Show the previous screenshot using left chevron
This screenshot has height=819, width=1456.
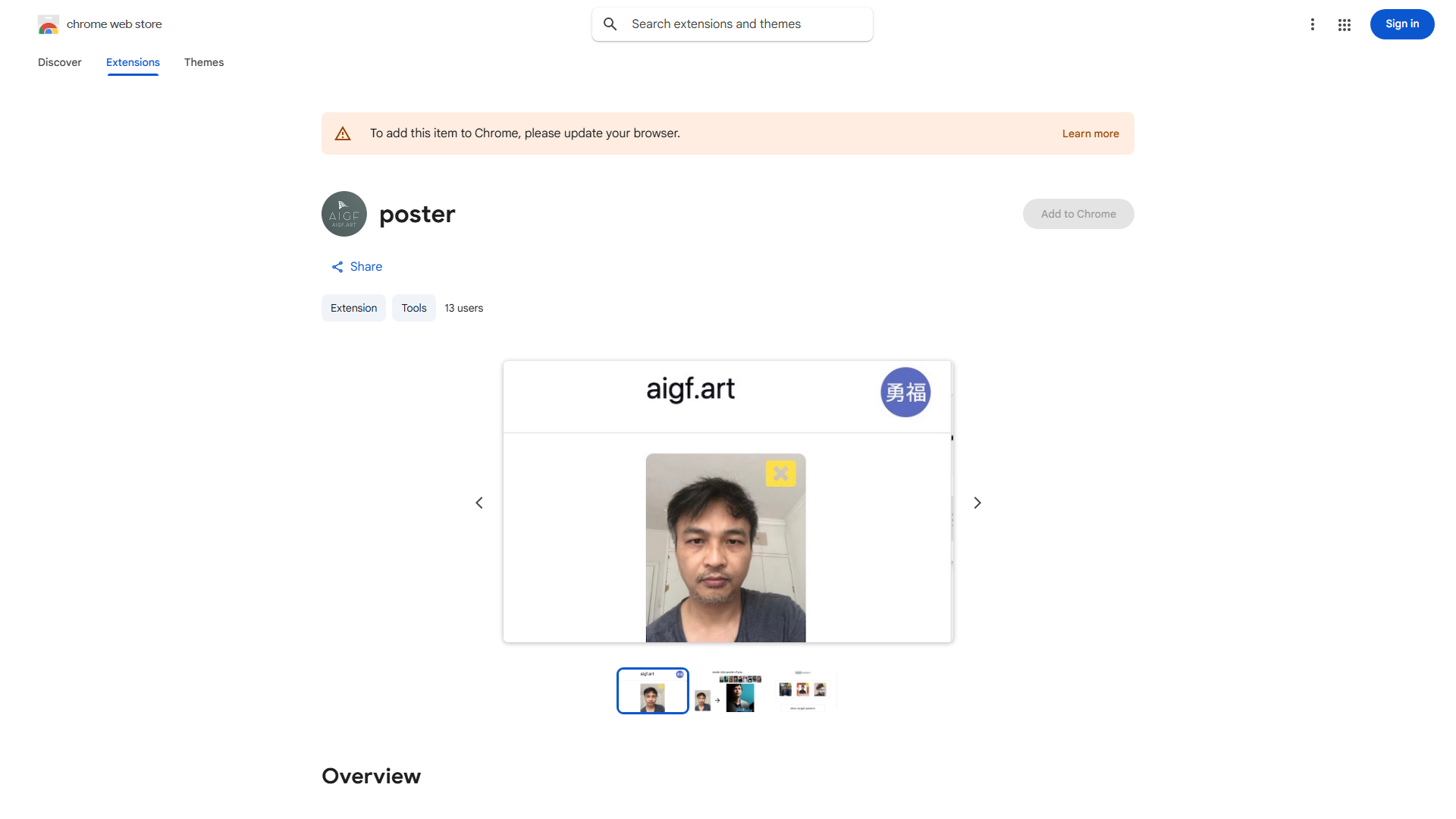click(479, 502)
